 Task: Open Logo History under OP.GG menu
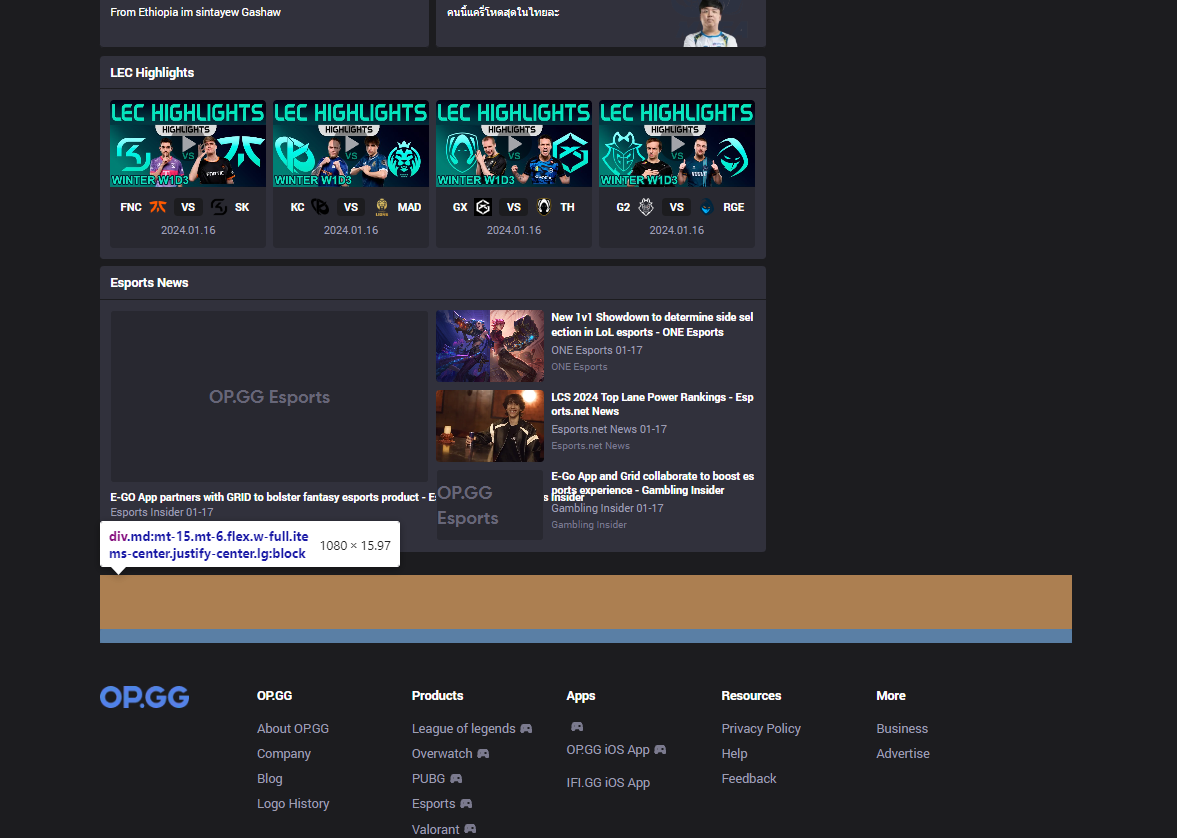coord(293,803)
